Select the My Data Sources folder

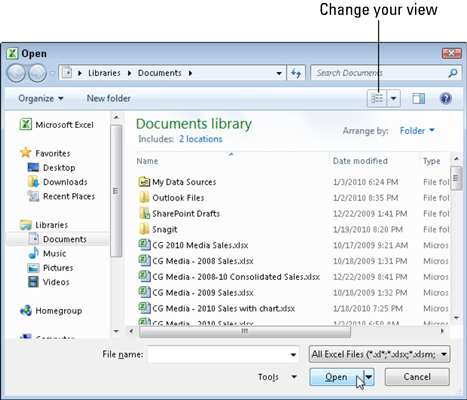(177, 182)
